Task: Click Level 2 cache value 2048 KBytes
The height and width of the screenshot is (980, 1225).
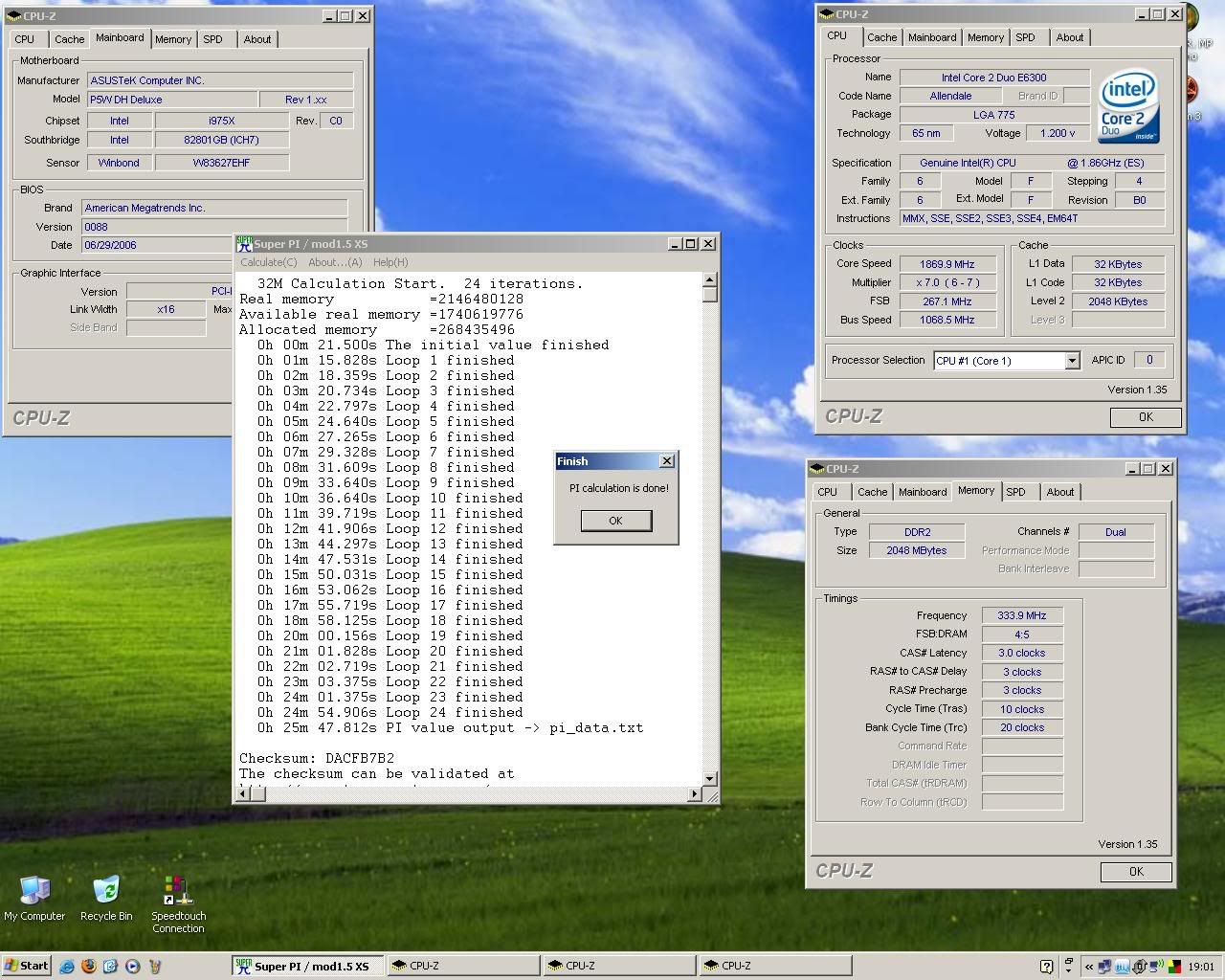Action: 1118,301
